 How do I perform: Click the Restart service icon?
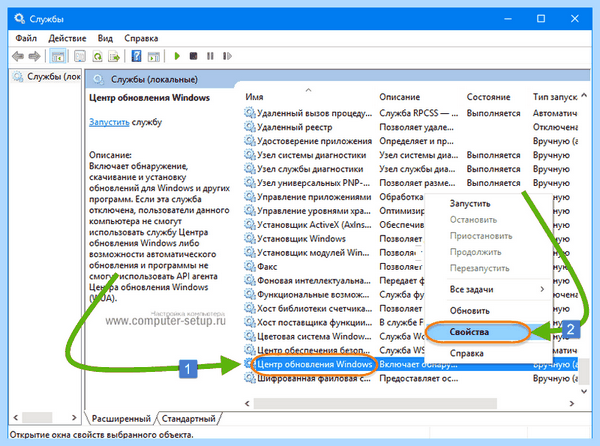227,56
